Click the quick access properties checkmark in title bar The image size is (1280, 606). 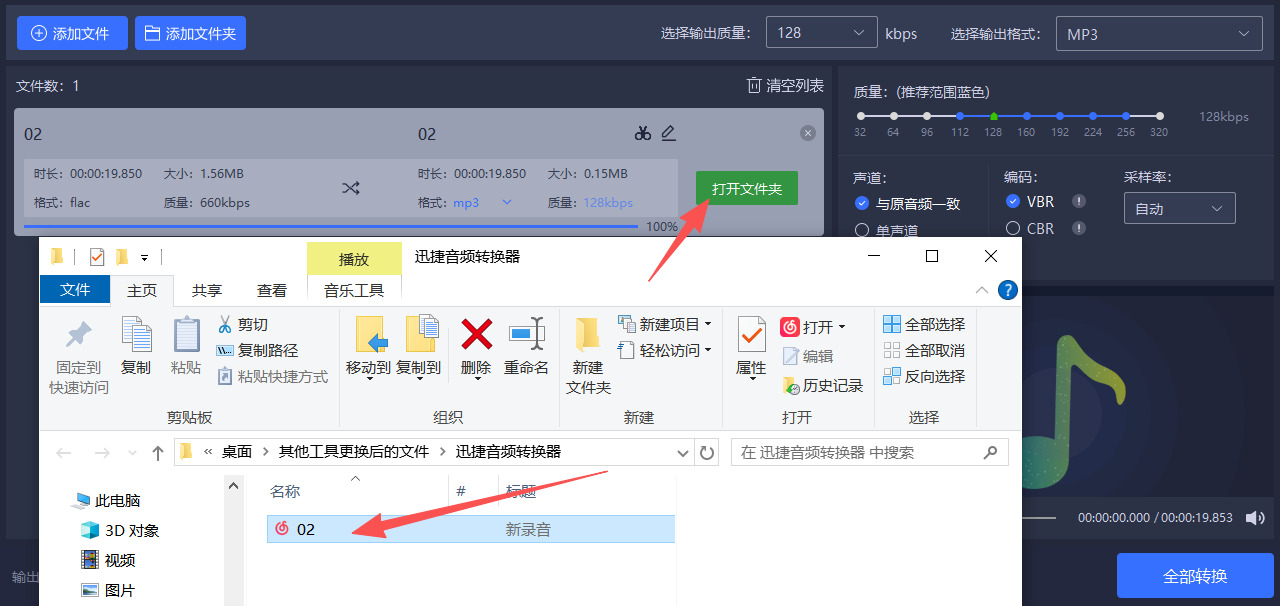97,257
